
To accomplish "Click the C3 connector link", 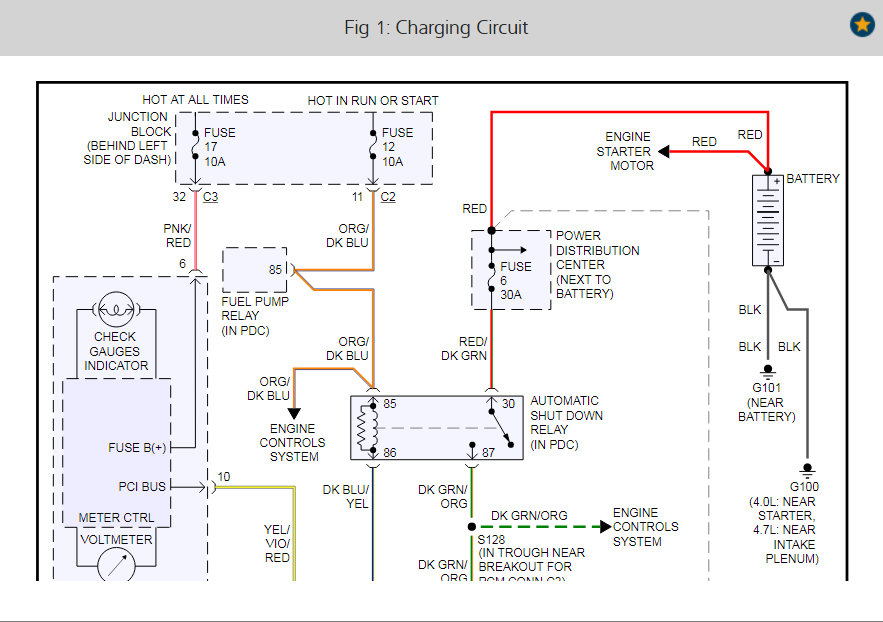I will tap(210, 197).
